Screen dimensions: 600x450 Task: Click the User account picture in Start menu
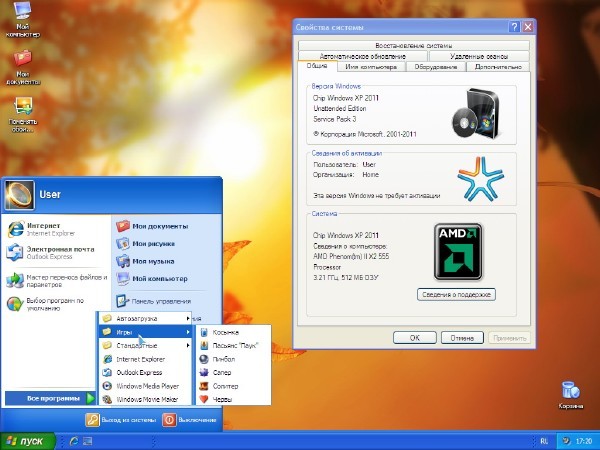click(19, 195)
